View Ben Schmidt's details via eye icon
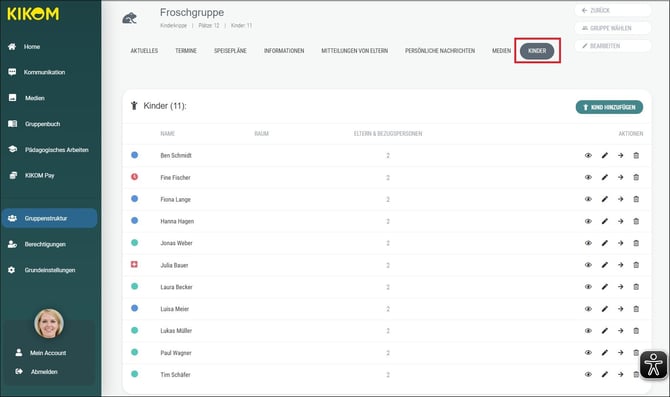 tap(588, 156)
